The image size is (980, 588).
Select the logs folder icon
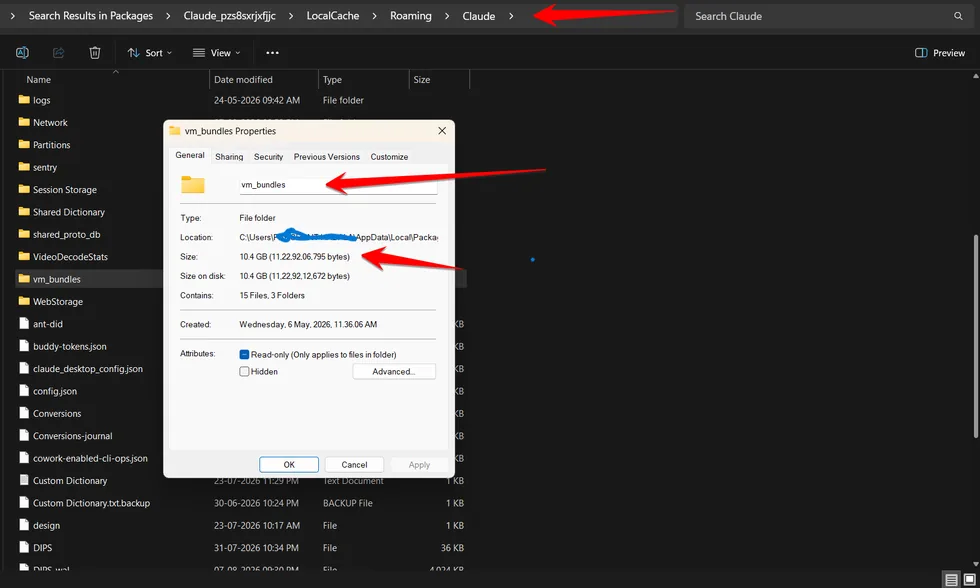(24, 100)
